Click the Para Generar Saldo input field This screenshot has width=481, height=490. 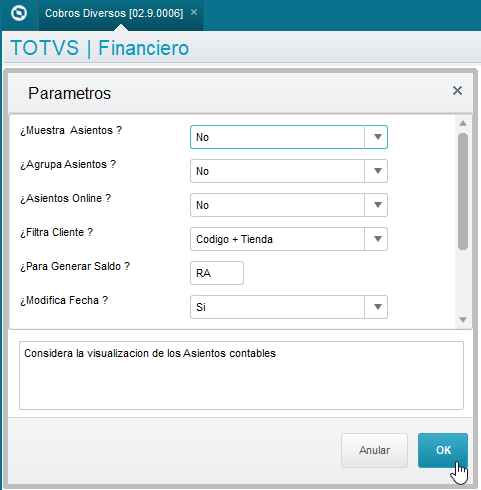click(217, 273)
